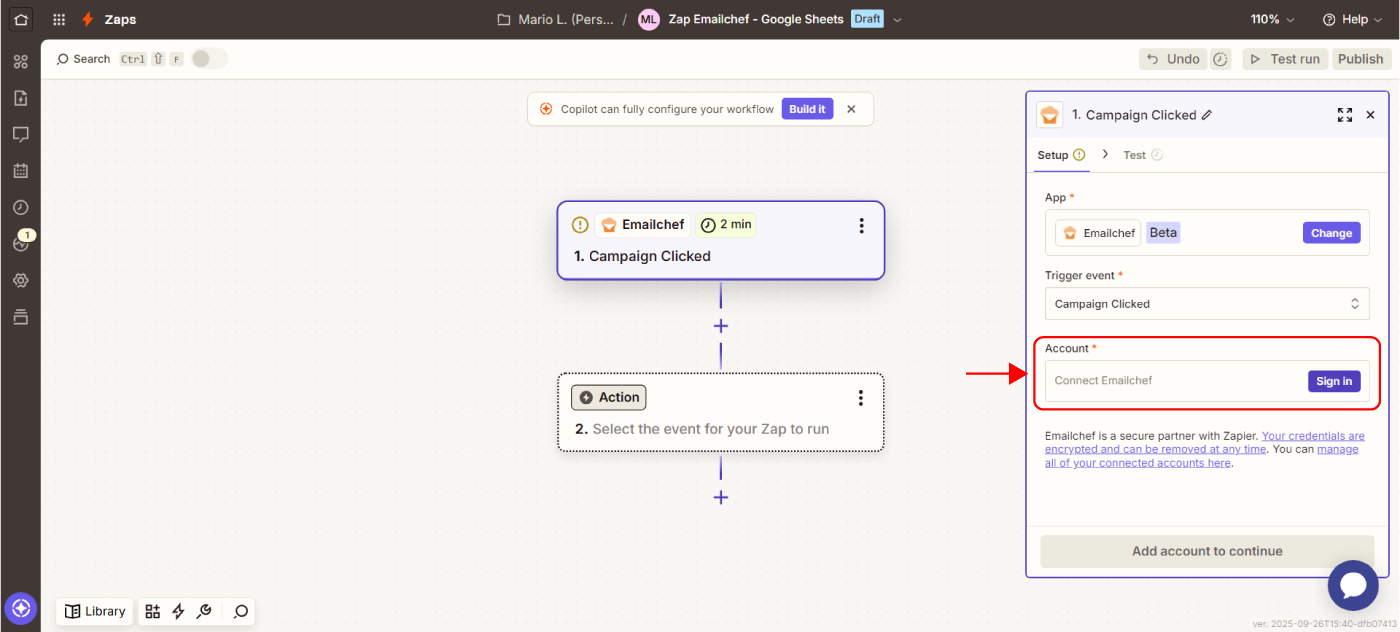Open Zap history clock icon in sidebar
This screenshot has width=1400, height=632.
point(20,207)
